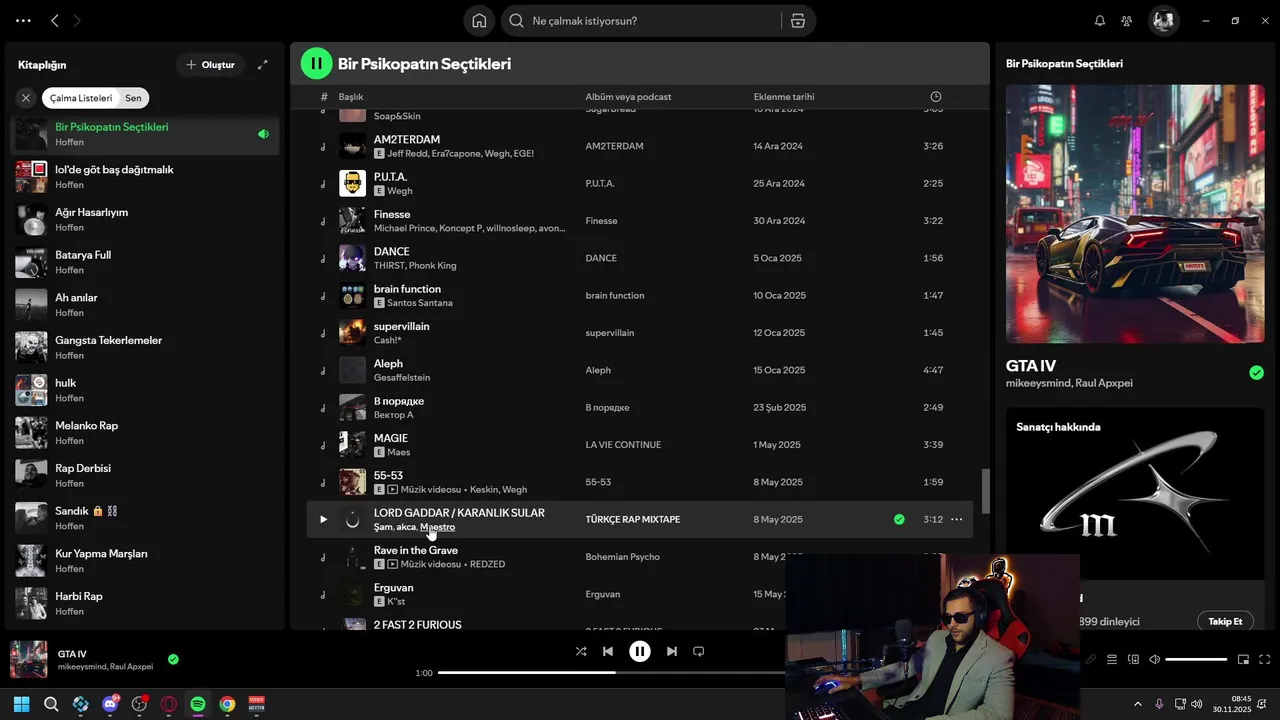
Task: Play LORD GADDAR / KARANLIK SULAR track
Action: click(x=323, y=520)
